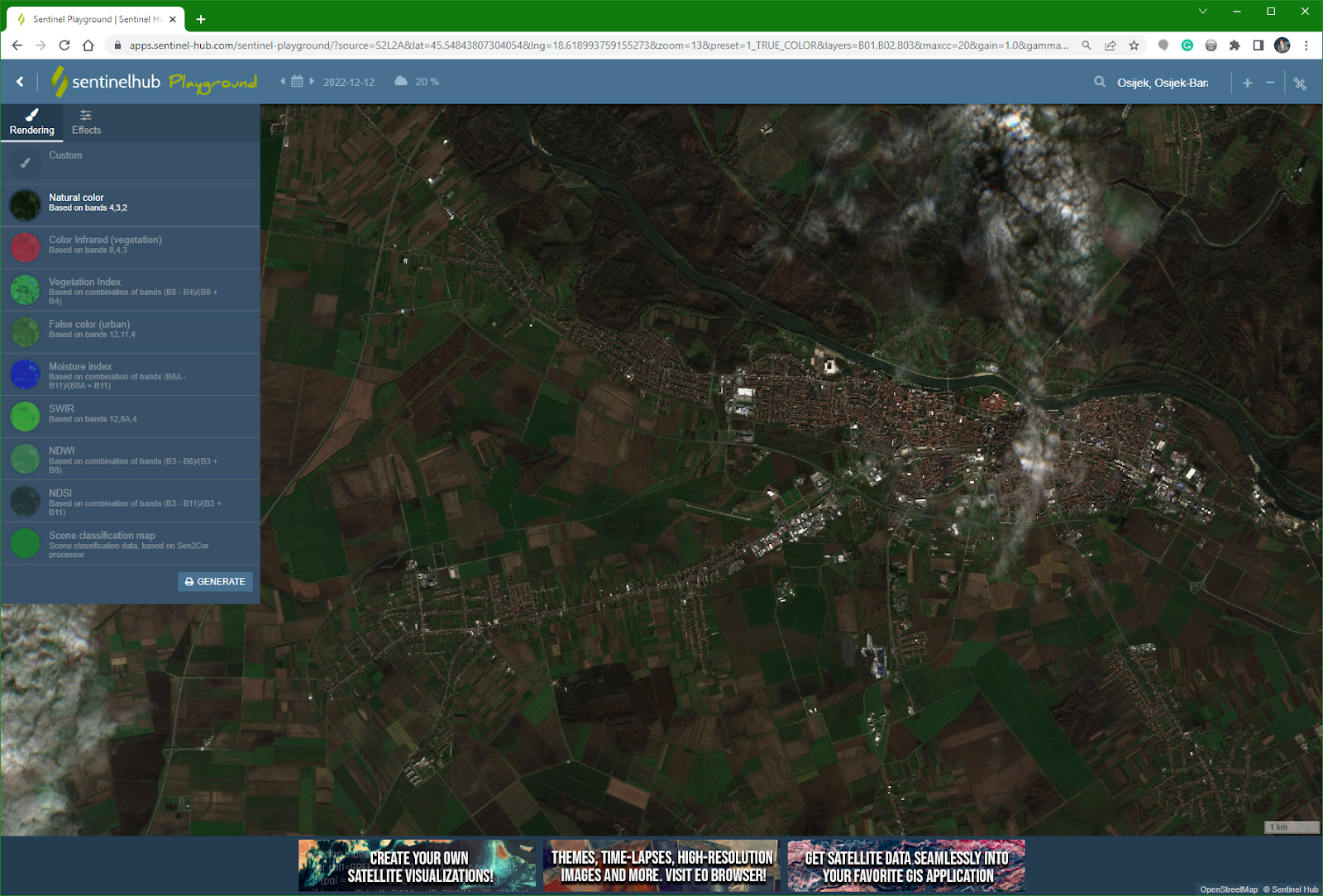The width and height of the screenshot is (1323, 896).
Task: Click the Osijek location search field
Action: click(1163, 83)
